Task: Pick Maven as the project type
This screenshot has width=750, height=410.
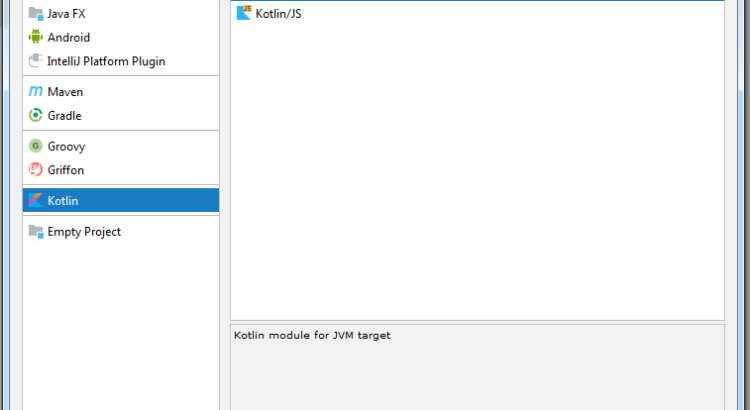Action: [x=65, y=92]
